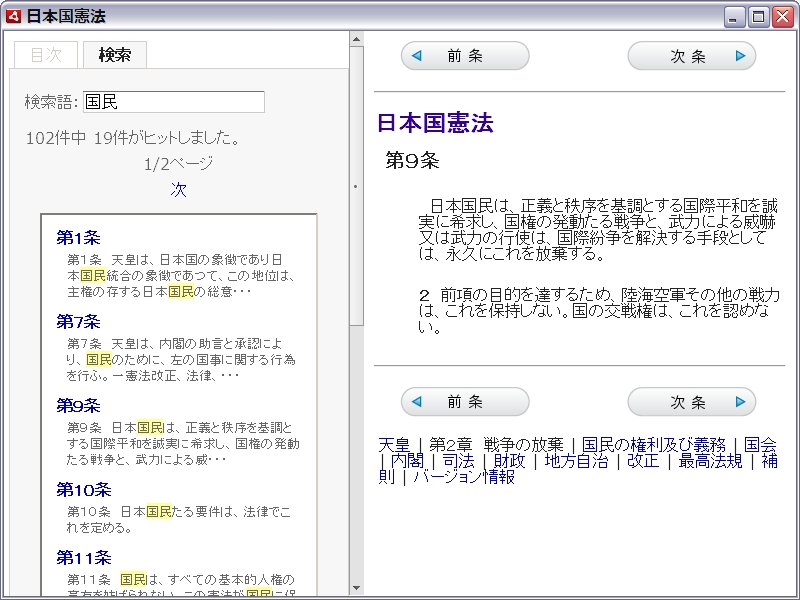800x600 pixels.
Task: Select the 検索 tab
Action: click(114, 55)
